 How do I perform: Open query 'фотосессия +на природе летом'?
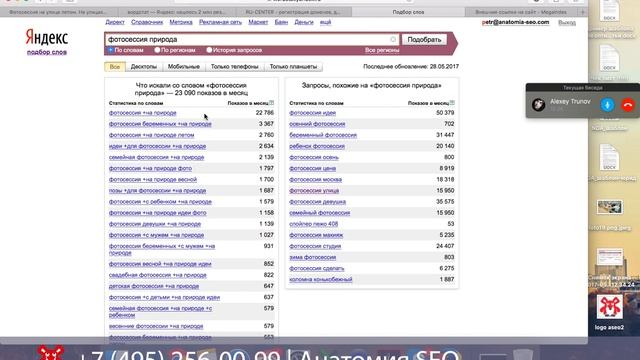pyautogui.click(x=151, y=135)
